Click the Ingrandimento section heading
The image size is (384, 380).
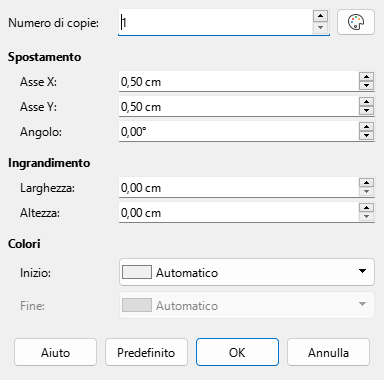49,163
